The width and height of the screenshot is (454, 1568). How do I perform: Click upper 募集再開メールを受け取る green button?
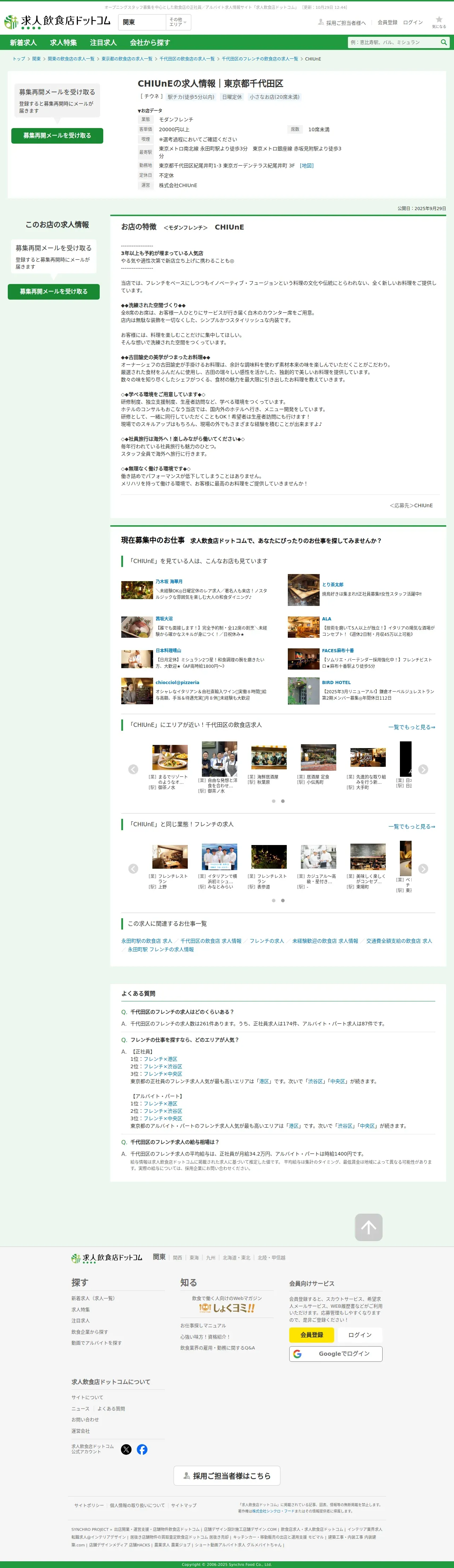click(x=57, y=136)
